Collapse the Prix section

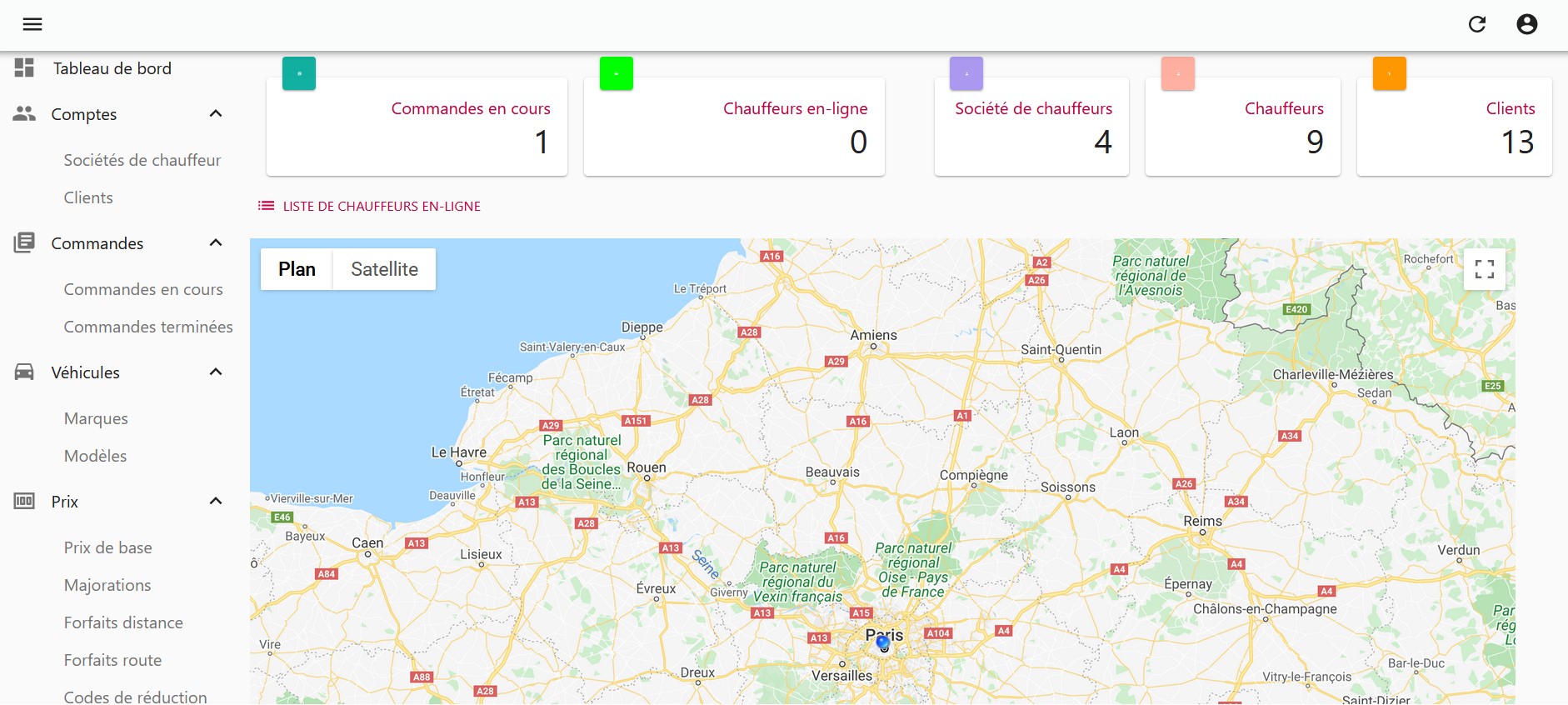pyautogui.click(x=216, y=501)
